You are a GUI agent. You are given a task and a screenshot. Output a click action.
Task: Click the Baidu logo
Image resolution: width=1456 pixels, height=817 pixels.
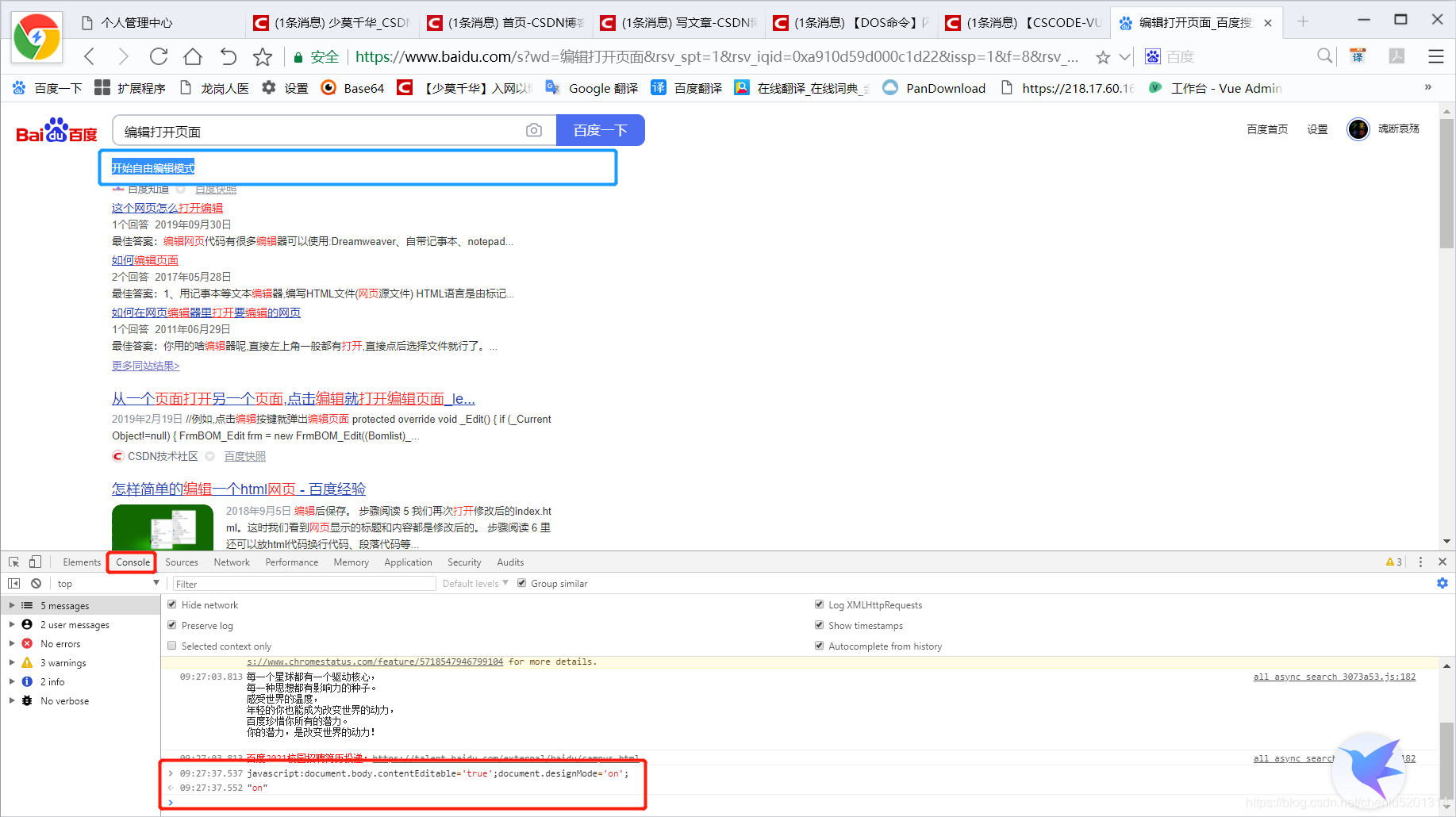(x=56, y=131)
